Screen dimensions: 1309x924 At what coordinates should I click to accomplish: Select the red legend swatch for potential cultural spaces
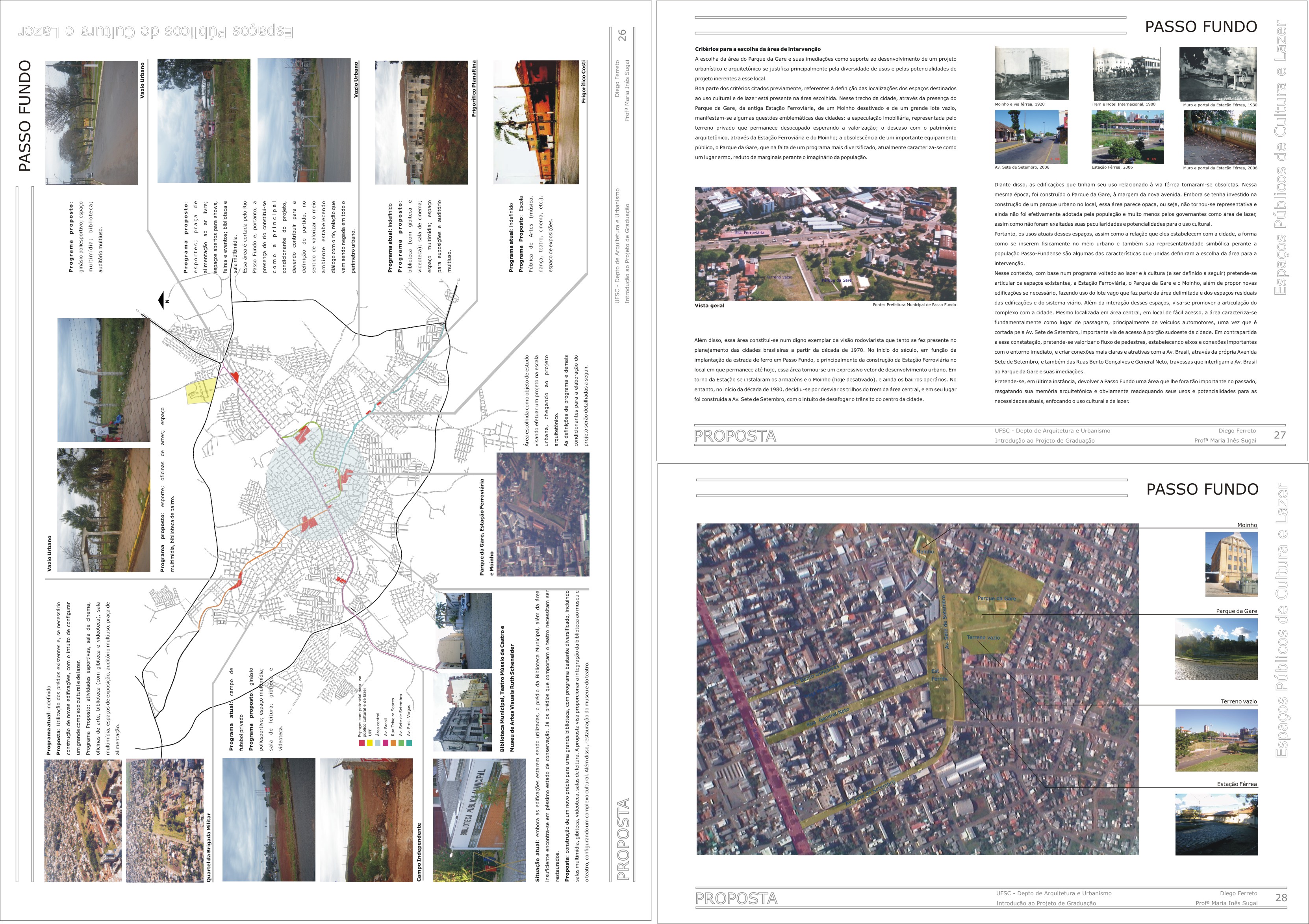pyautogui.click(x=362, y=743)
